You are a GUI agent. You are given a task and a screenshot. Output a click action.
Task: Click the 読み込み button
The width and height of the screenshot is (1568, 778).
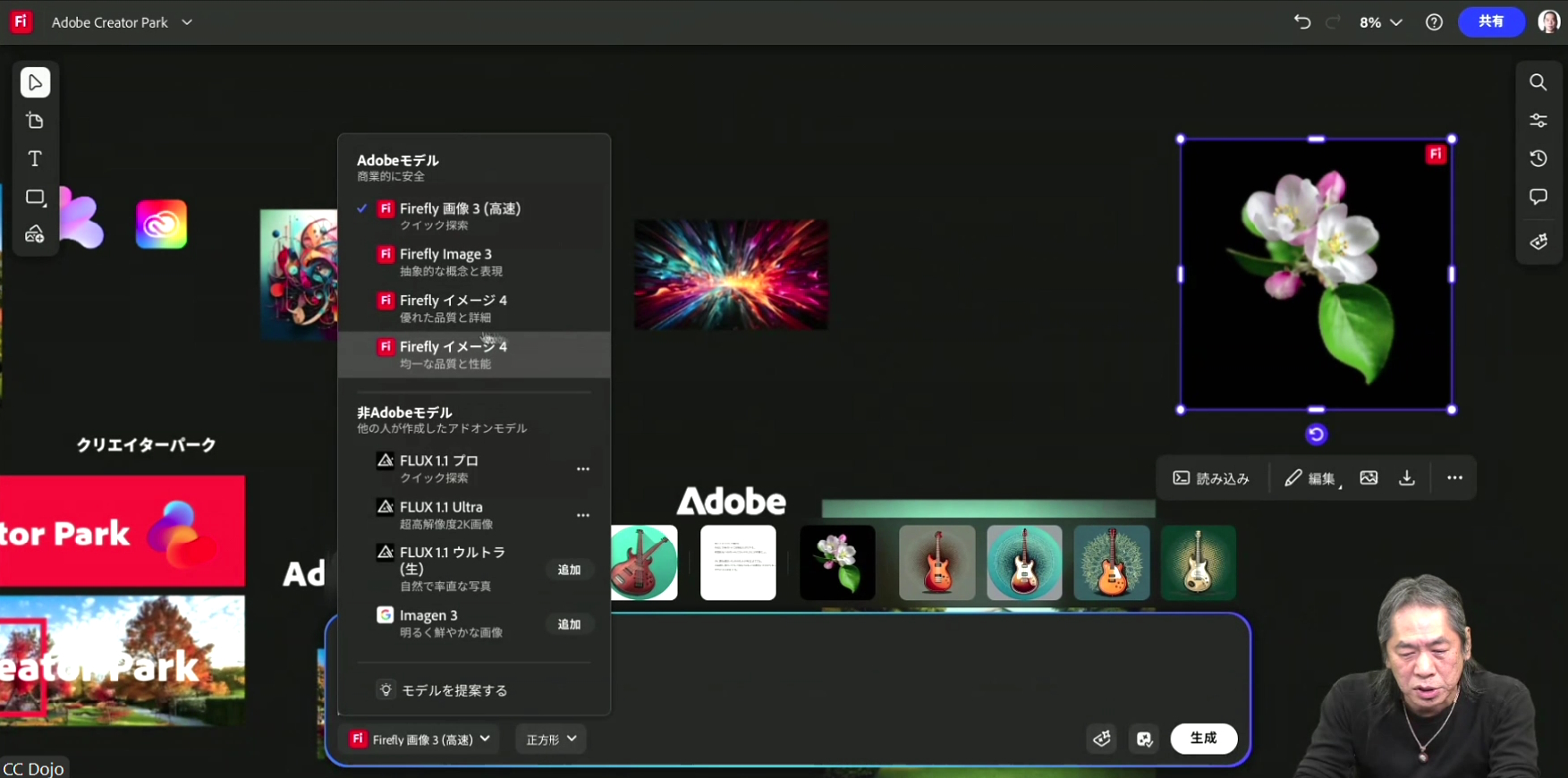[1211, 478]
